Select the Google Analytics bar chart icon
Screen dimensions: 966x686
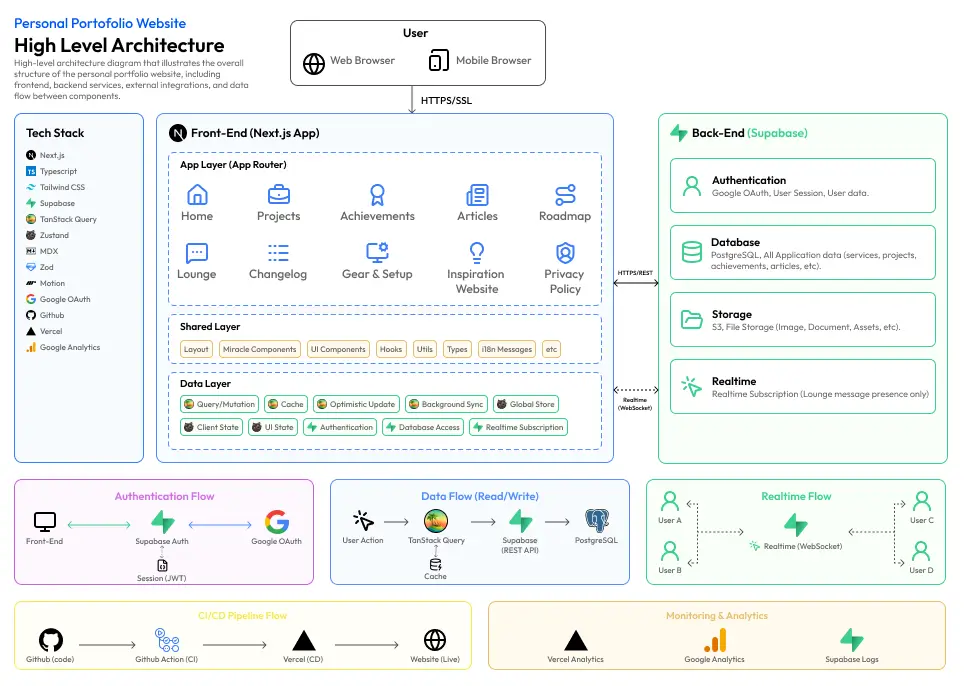(x=715, y=640)
